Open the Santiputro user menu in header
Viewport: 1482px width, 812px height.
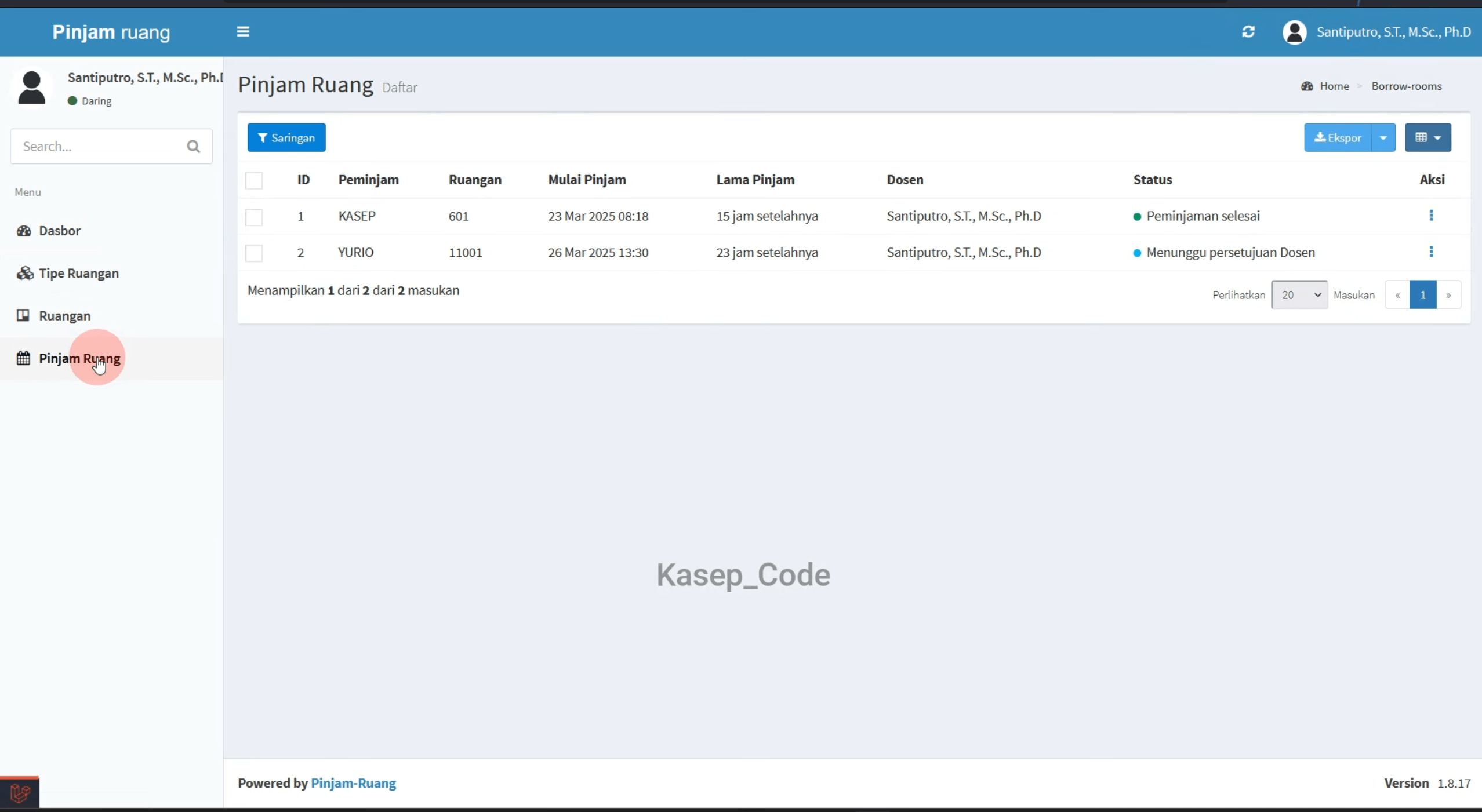[1376, 32]
